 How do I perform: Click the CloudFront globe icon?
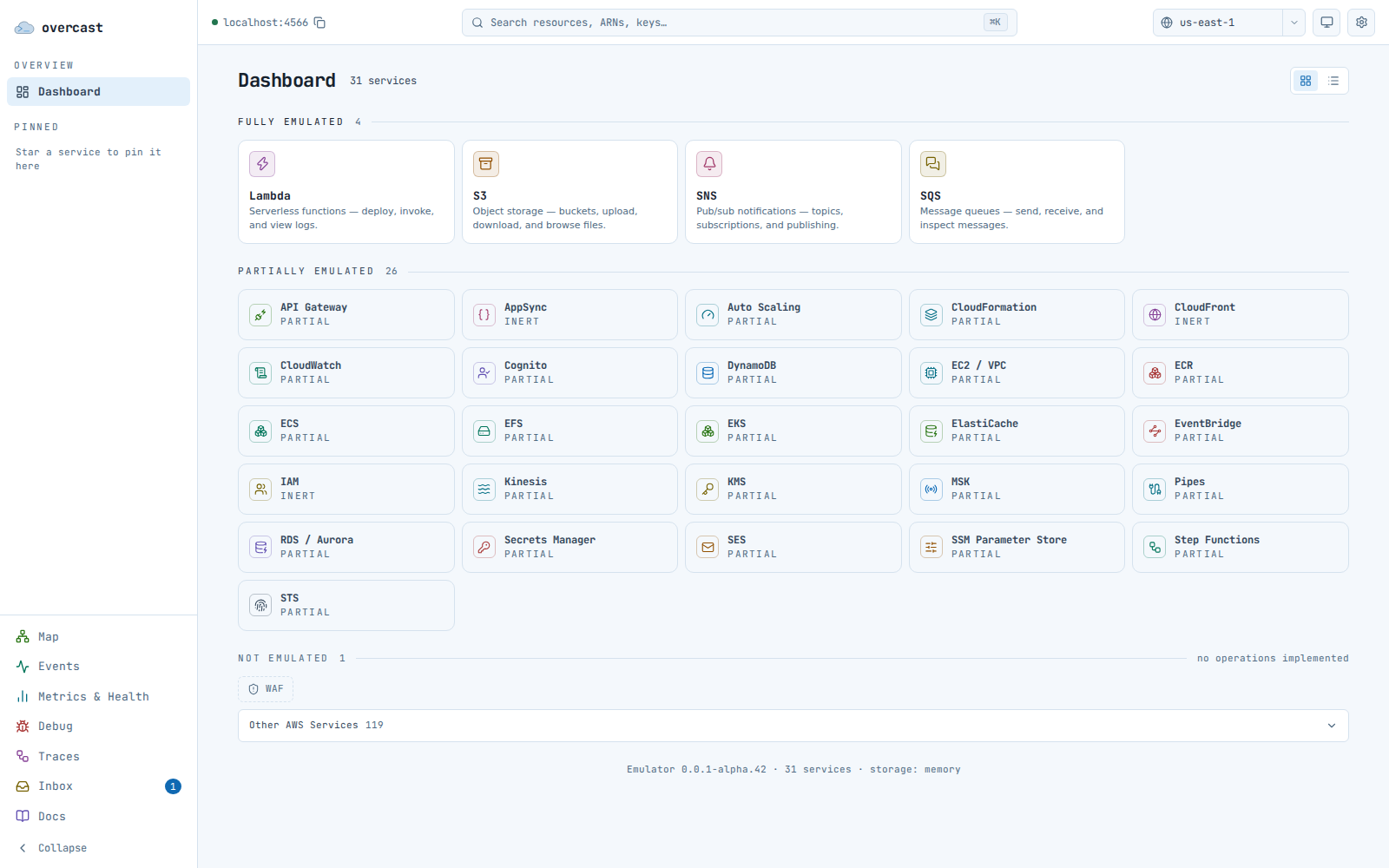tap(1155, 315)
